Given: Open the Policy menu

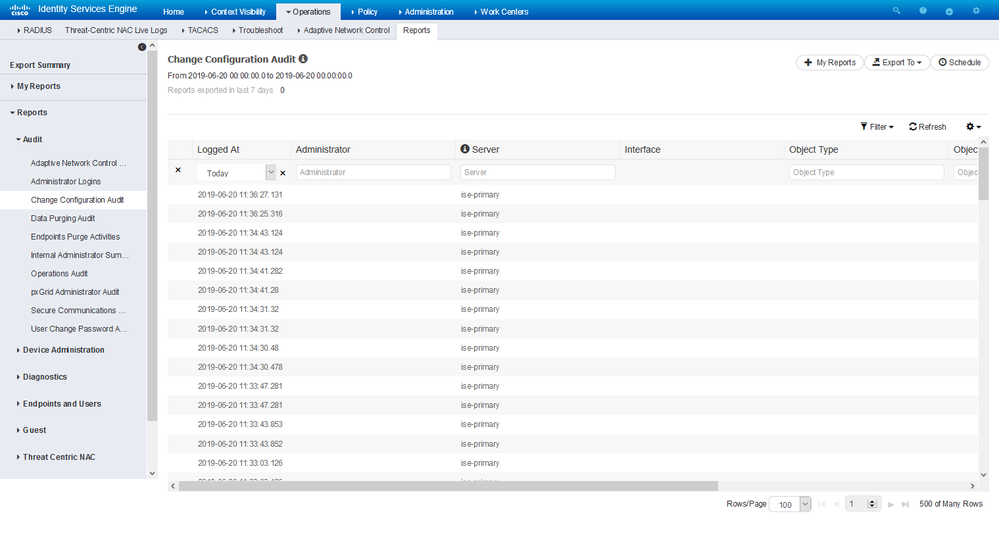Looking at the screenshot, I should pos(364,11).
